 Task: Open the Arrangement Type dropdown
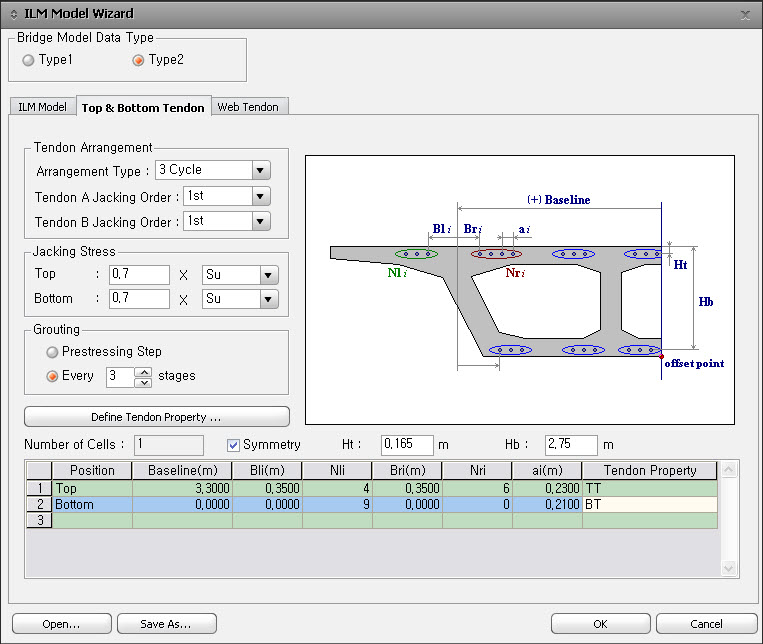[x=261, y=170]
